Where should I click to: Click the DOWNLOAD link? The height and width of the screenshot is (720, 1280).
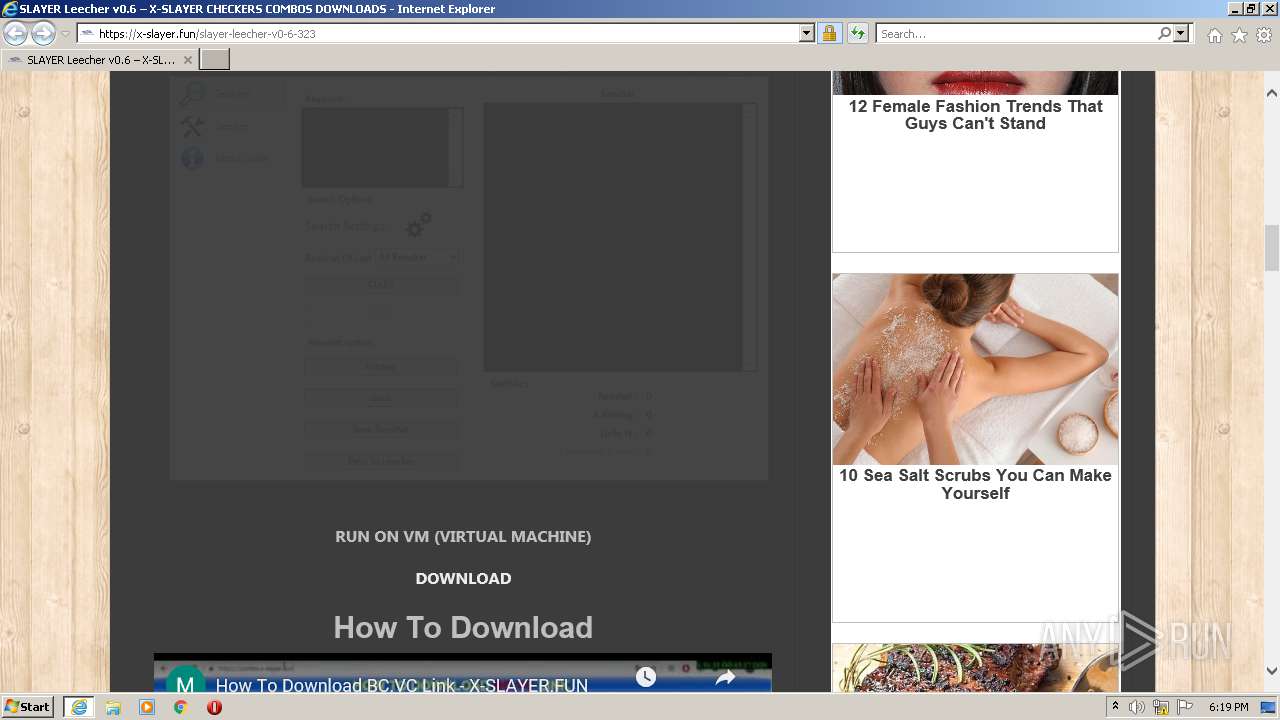coord(463,578)
